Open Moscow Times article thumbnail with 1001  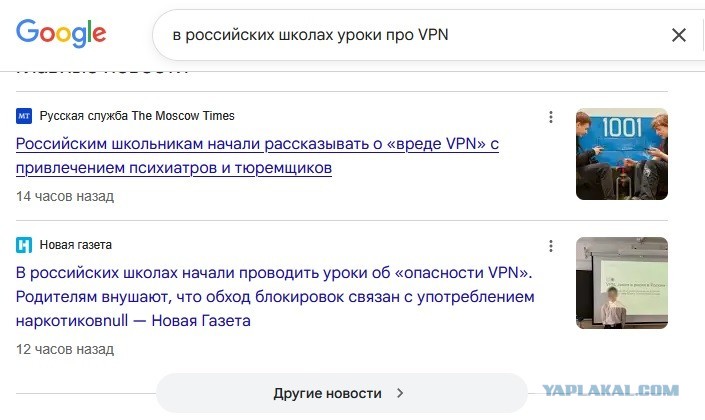(622, 154)
